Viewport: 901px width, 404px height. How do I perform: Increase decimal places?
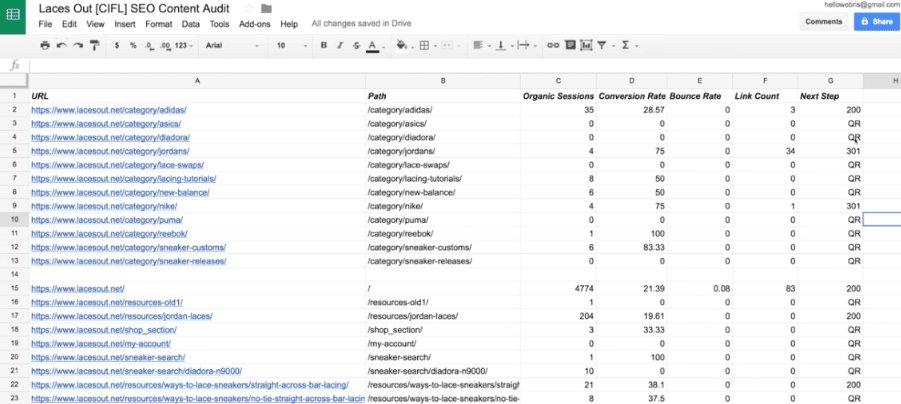coord(165,45)
